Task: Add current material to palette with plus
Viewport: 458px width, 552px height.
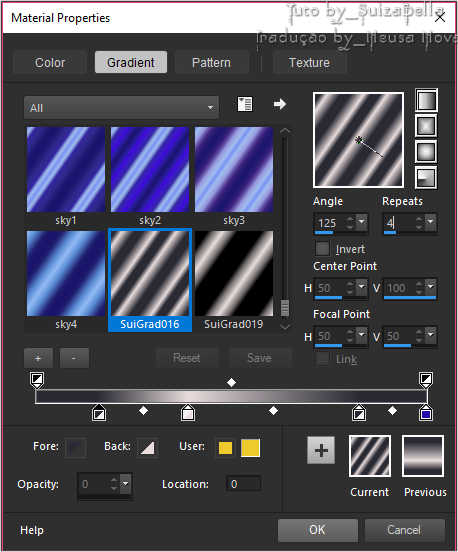Action: 321,450
